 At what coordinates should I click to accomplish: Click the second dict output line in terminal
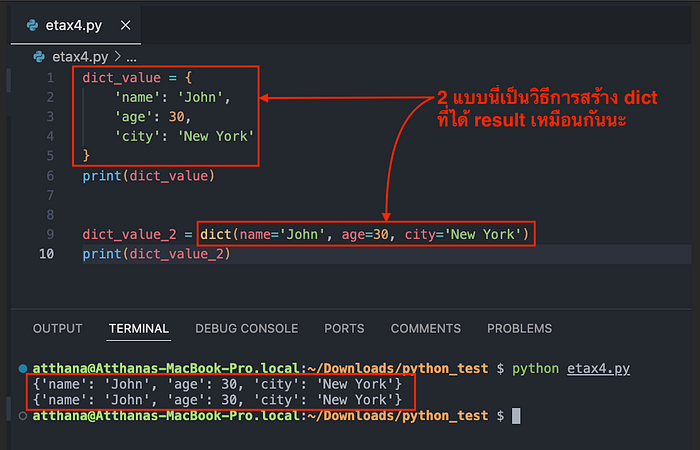[217, 400]
